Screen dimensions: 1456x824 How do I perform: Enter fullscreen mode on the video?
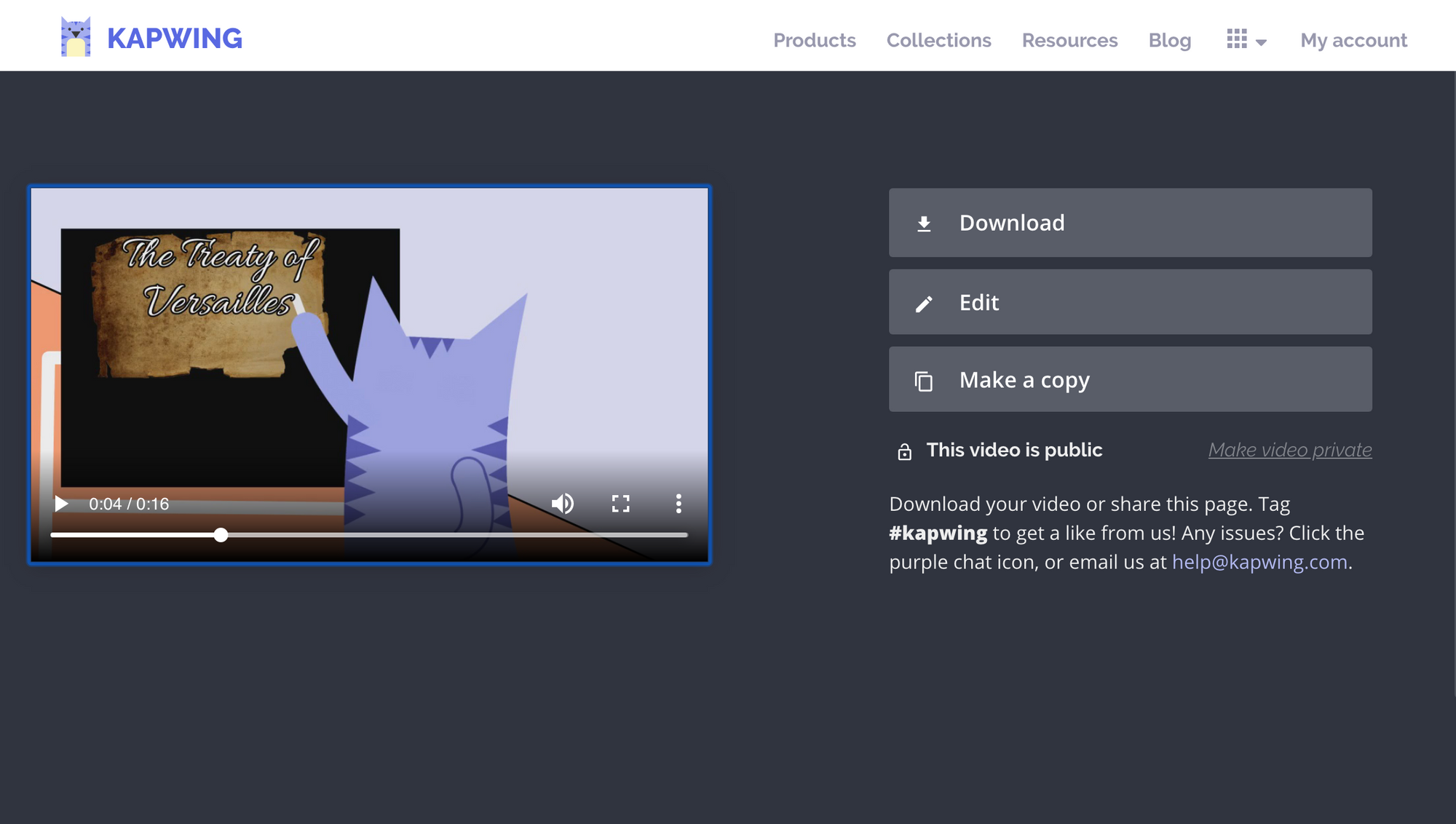point(620,504)
